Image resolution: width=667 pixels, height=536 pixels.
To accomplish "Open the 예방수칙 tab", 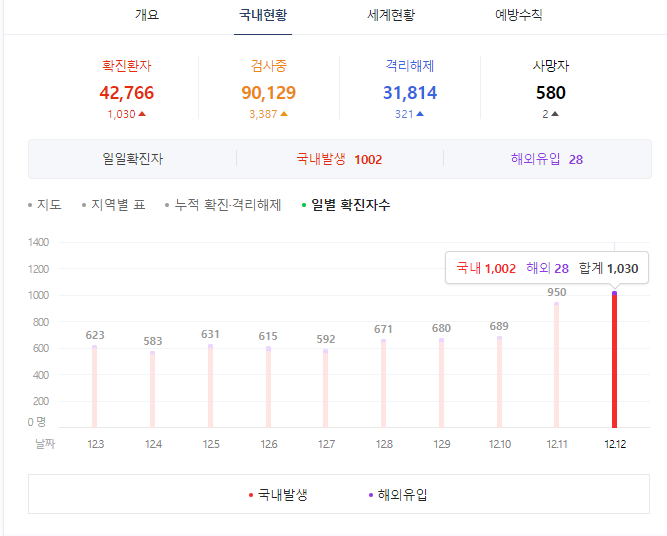I will coord(518,15).
